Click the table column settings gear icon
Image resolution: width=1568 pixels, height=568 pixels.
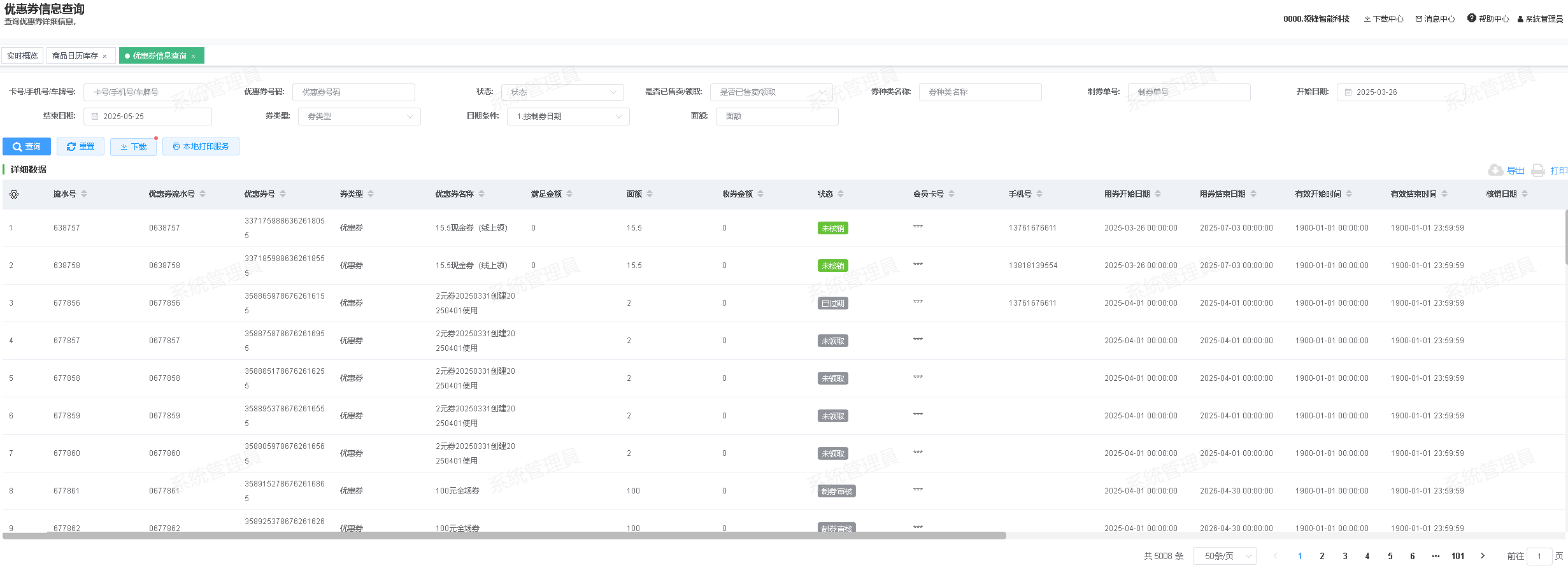click(14, 194)
